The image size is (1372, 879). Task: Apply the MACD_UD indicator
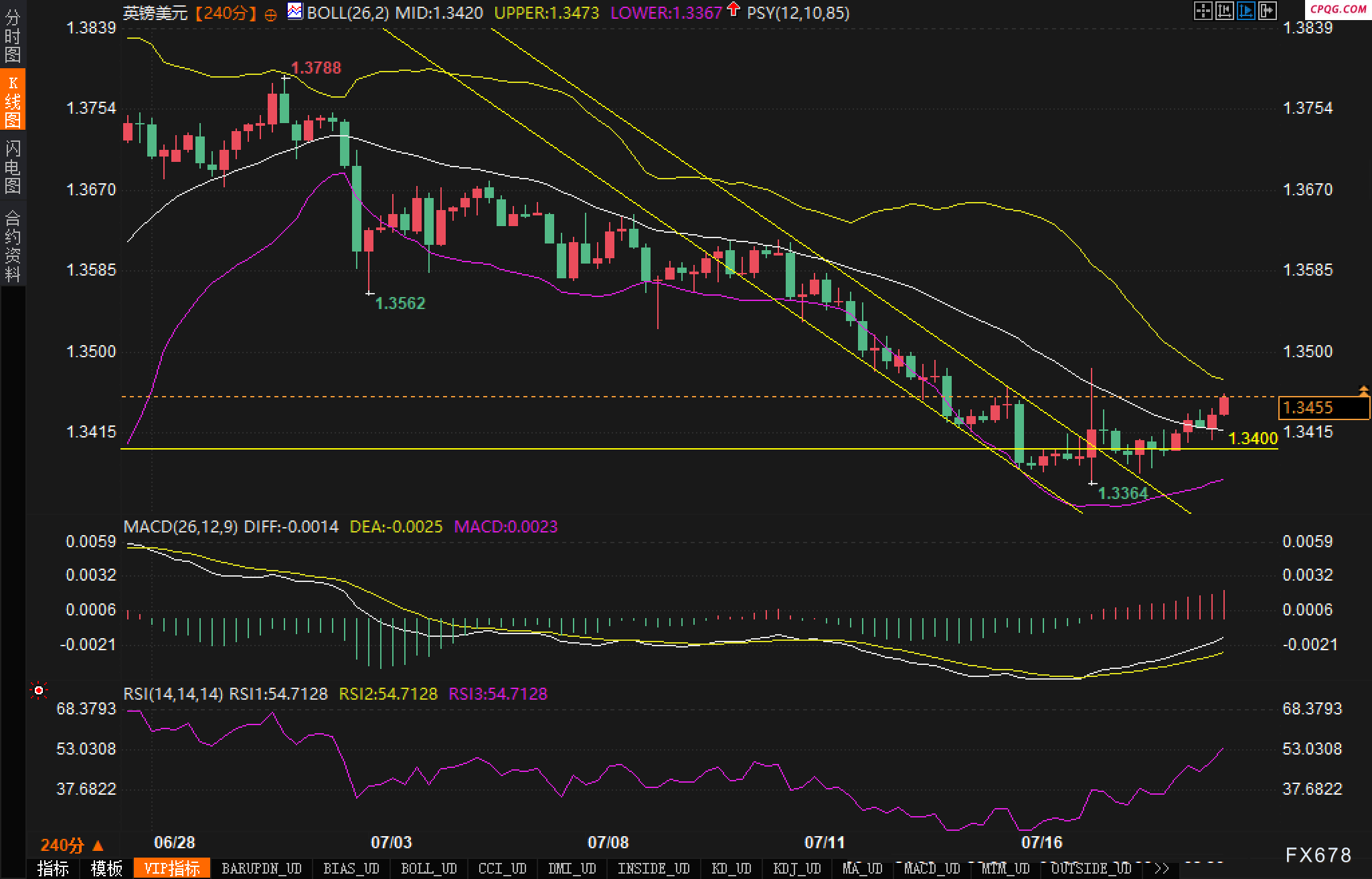932,868
